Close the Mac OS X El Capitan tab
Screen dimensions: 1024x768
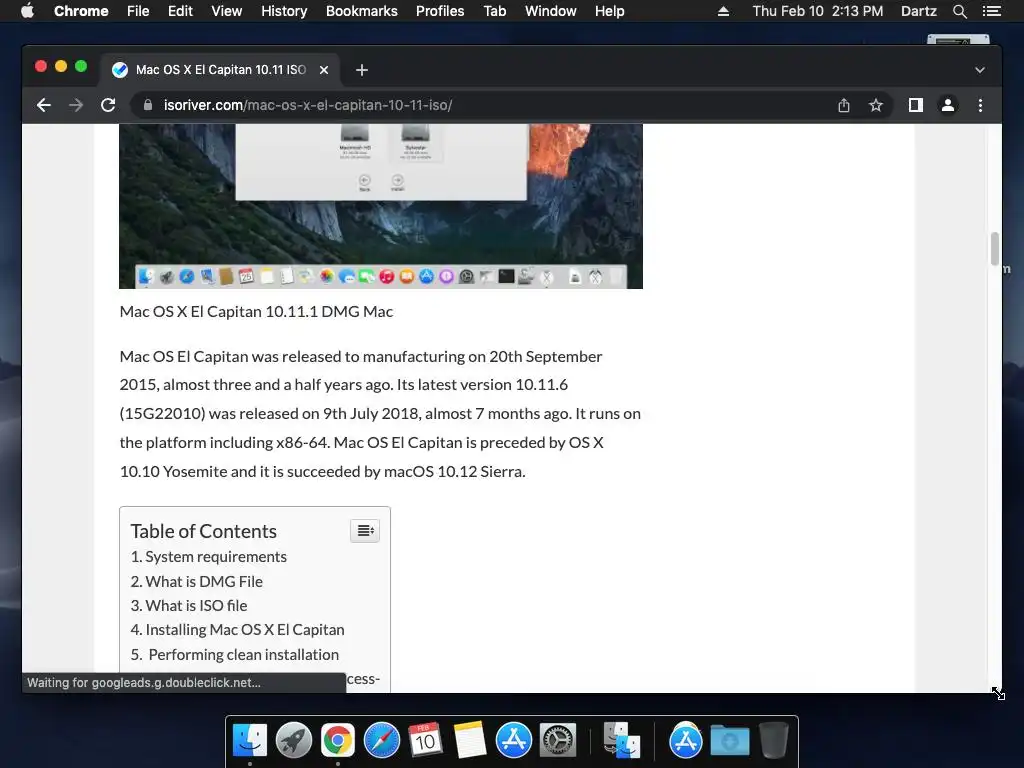tap(324, 70)
